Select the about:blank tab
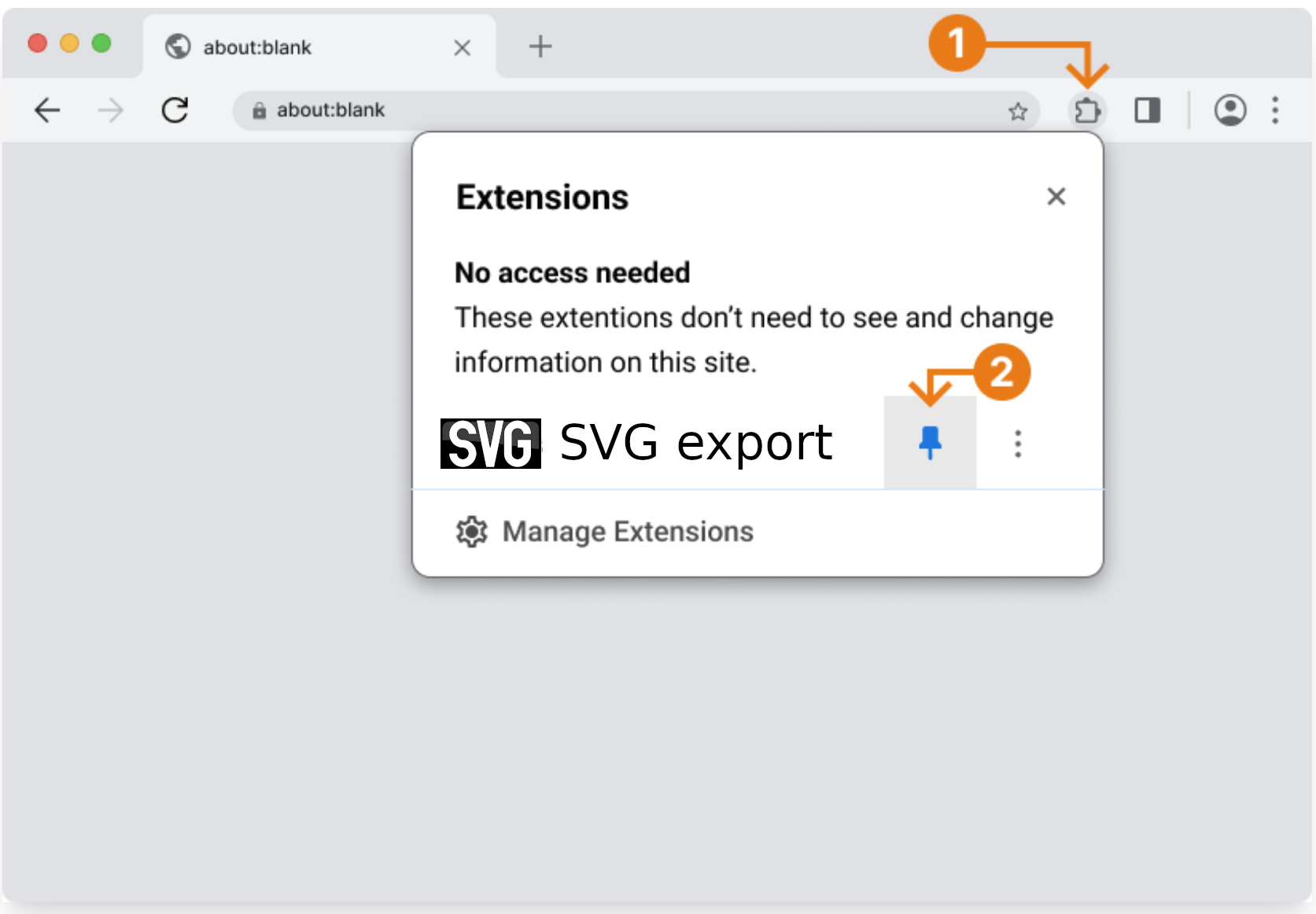 299,47
